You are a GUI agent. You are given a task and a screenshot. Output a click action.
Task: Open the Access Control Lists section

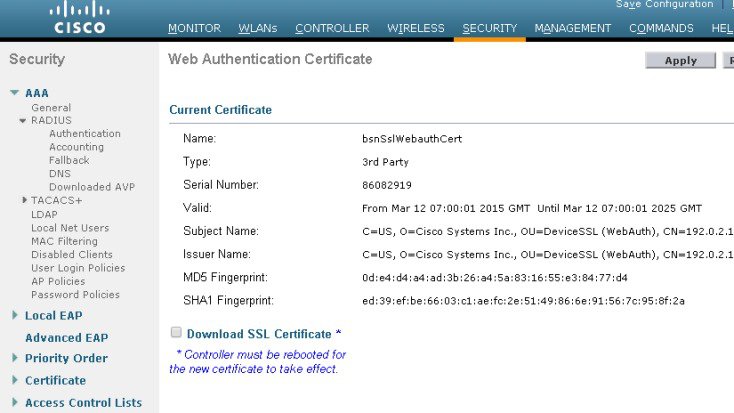click(83, 403)
